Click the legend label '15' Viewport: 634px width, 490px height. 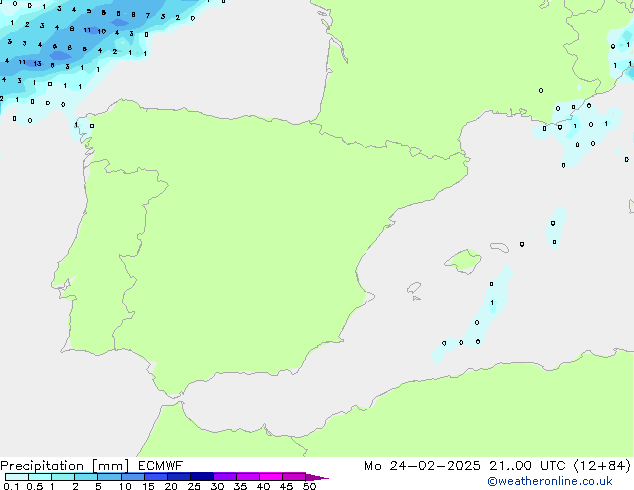148,486
